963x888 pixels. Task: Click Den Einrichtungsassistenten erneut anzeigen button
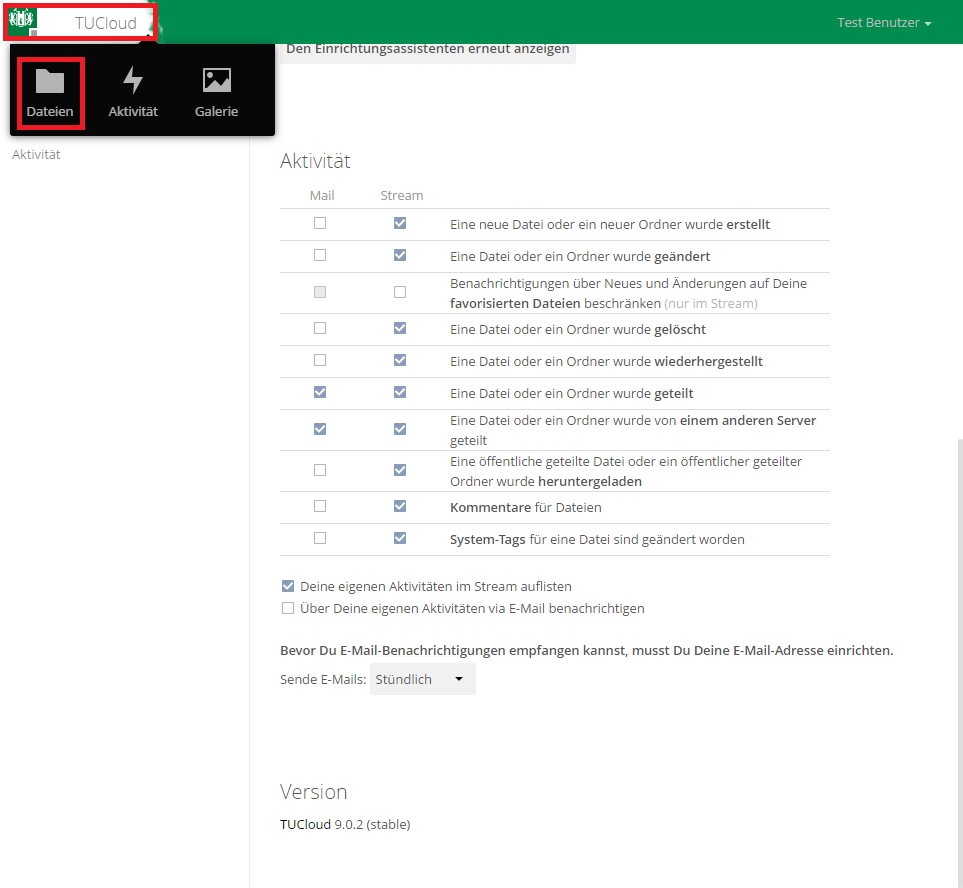(x=428, y=48)
